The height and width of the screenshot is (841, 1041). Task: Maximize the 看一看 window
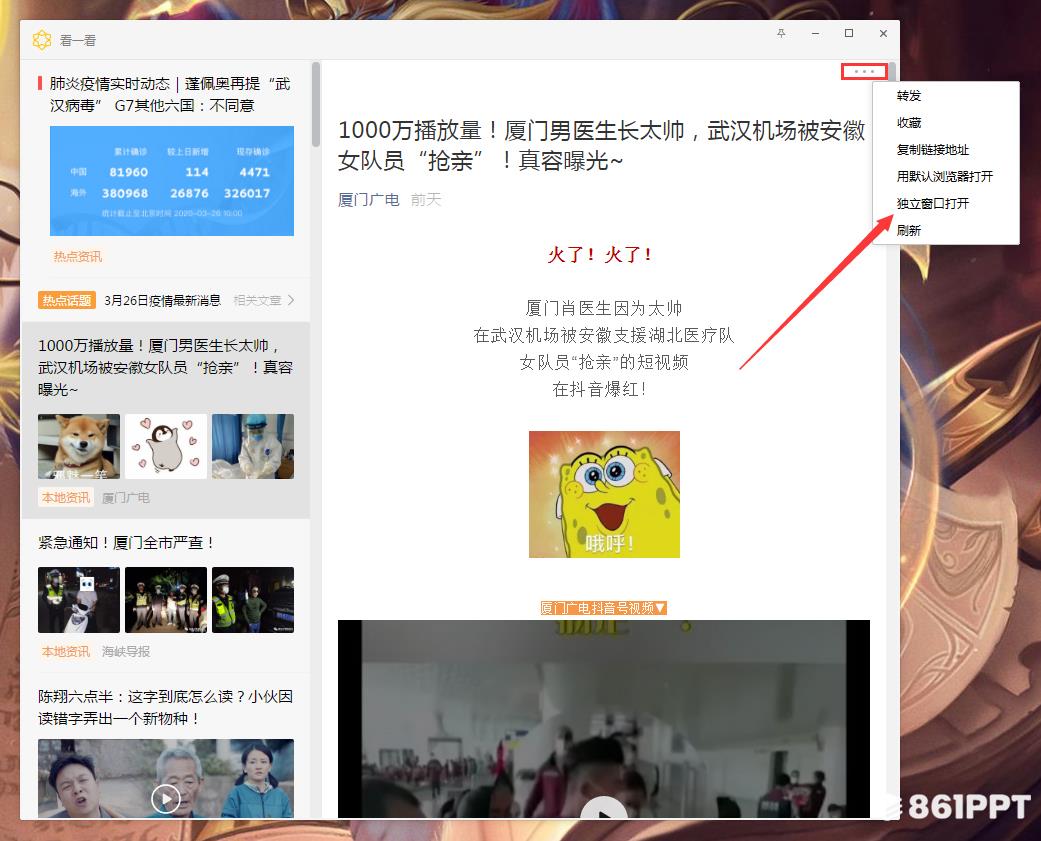click(848, 33)
